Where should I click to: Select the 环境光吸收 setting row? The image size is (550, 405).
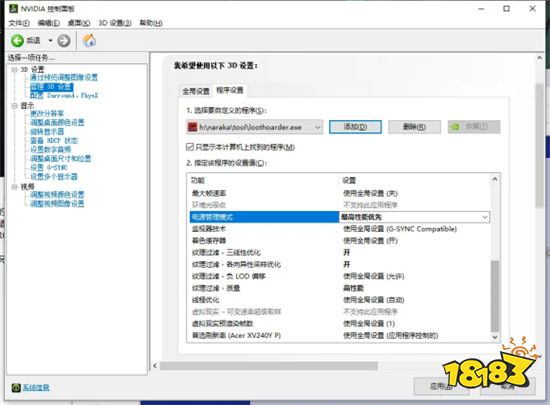pos(340,205)
